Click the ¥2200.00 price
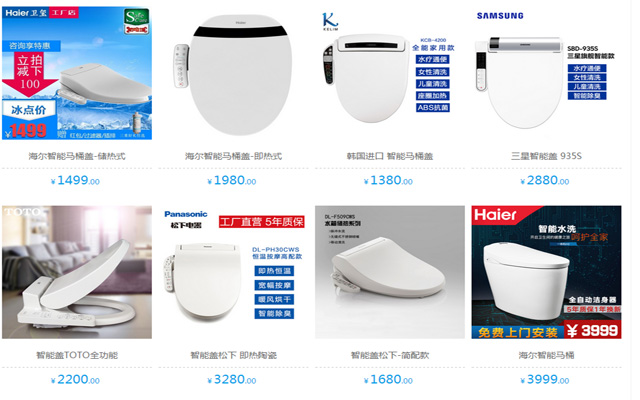640x400 pixels. click(x=75, y=380)
